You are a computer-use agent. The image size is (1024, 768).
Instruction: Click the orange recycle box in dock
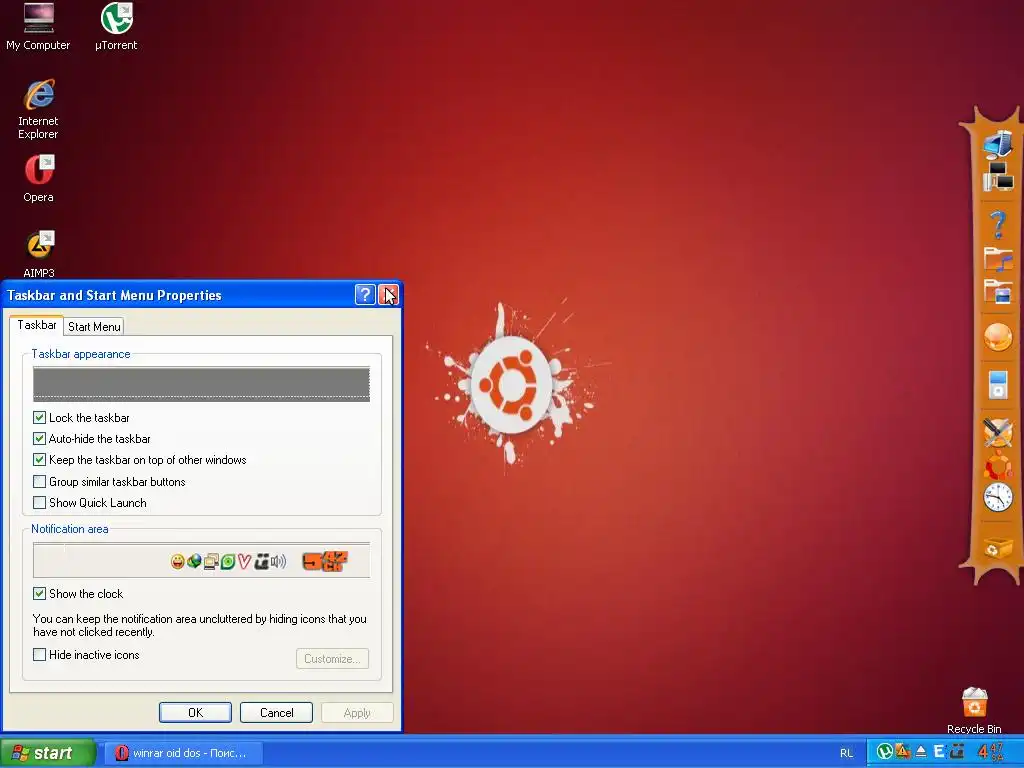[x=998, y=547]
